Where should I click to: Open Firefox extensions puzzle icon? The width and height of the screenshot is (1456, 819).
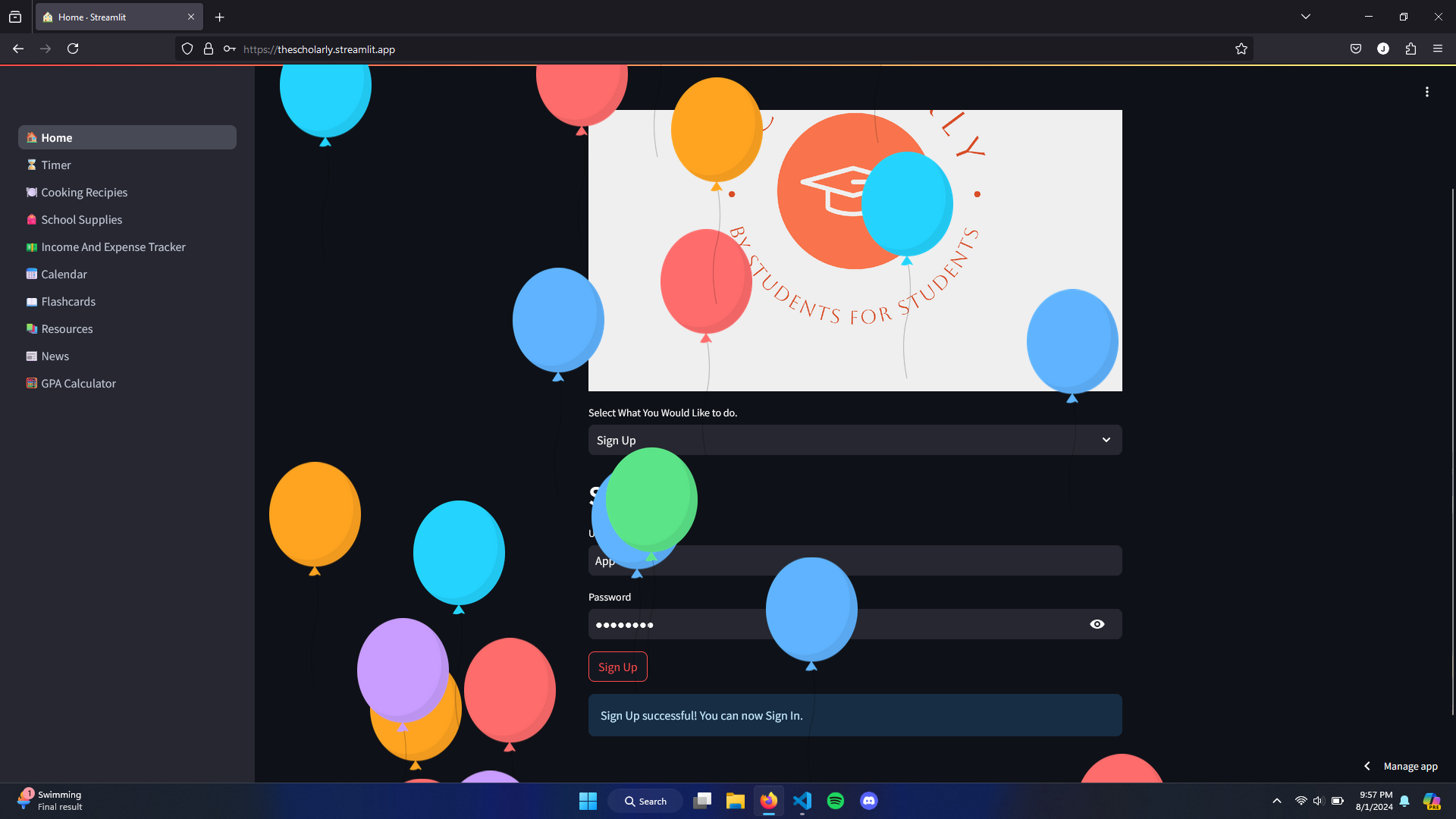coord(1410,49)
